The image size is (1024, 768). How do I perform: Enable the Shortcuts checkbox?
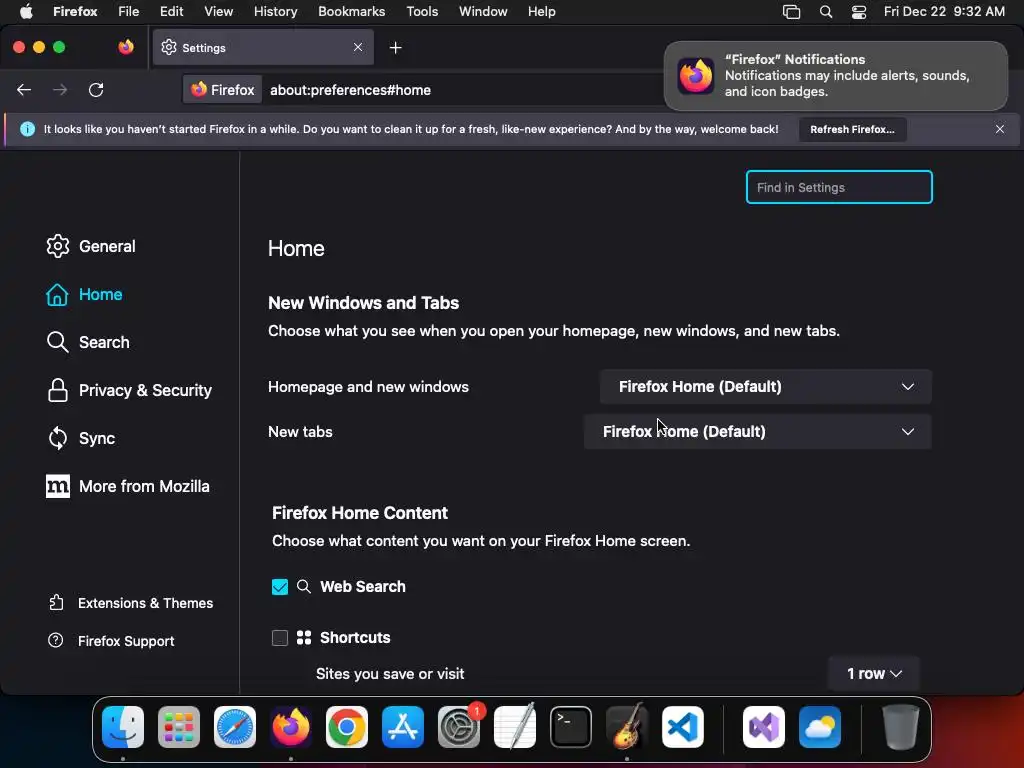click(x=280, y=638)
